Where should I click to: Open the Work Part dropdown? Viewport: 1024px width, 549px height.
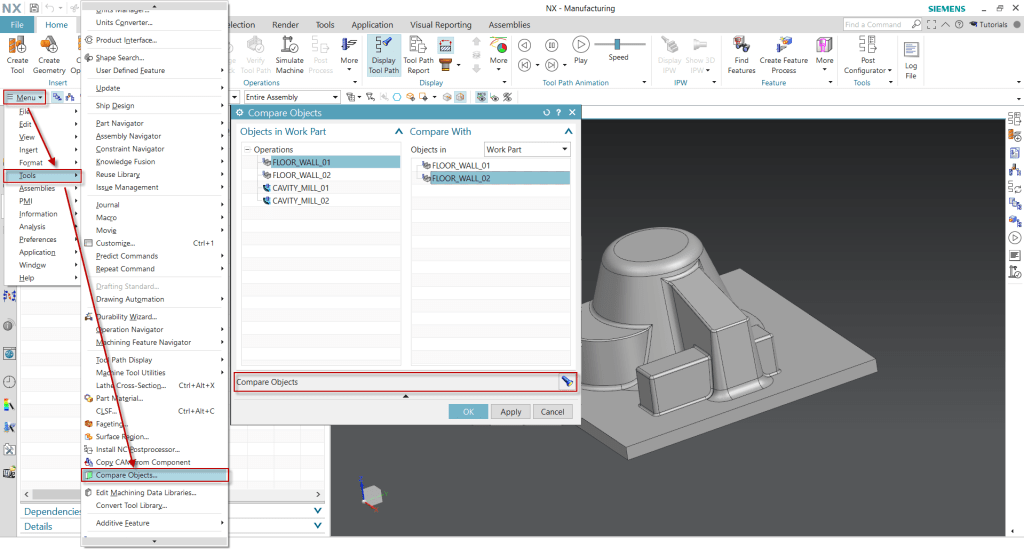tap(527, 149)
